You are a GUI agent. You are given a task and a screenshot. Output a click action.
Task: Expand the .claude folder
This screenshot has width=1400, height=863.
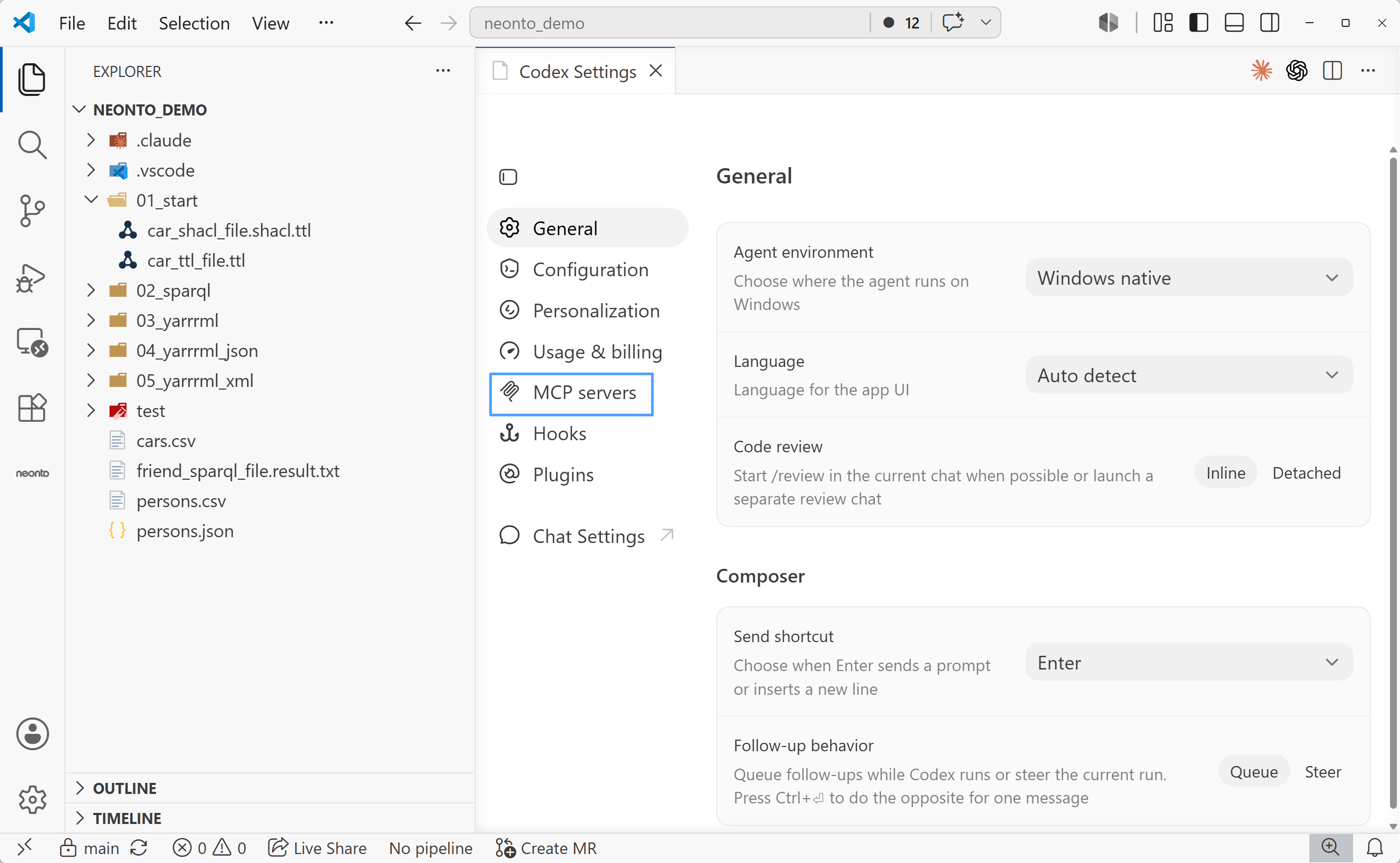pyautogui.click(x=90, y=140)
